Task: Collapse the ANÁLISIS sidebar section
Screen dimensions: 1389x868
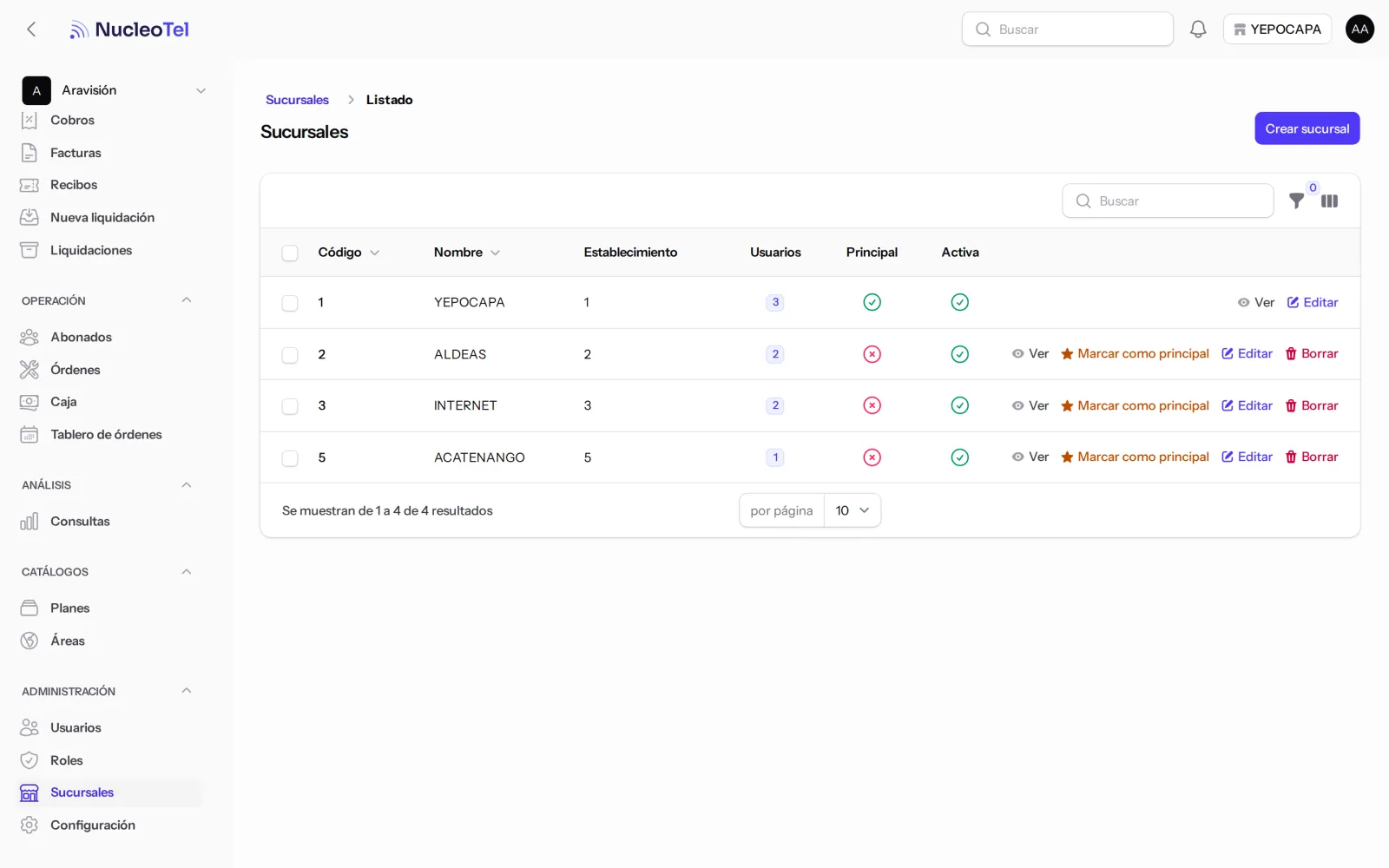Action: 186,485
